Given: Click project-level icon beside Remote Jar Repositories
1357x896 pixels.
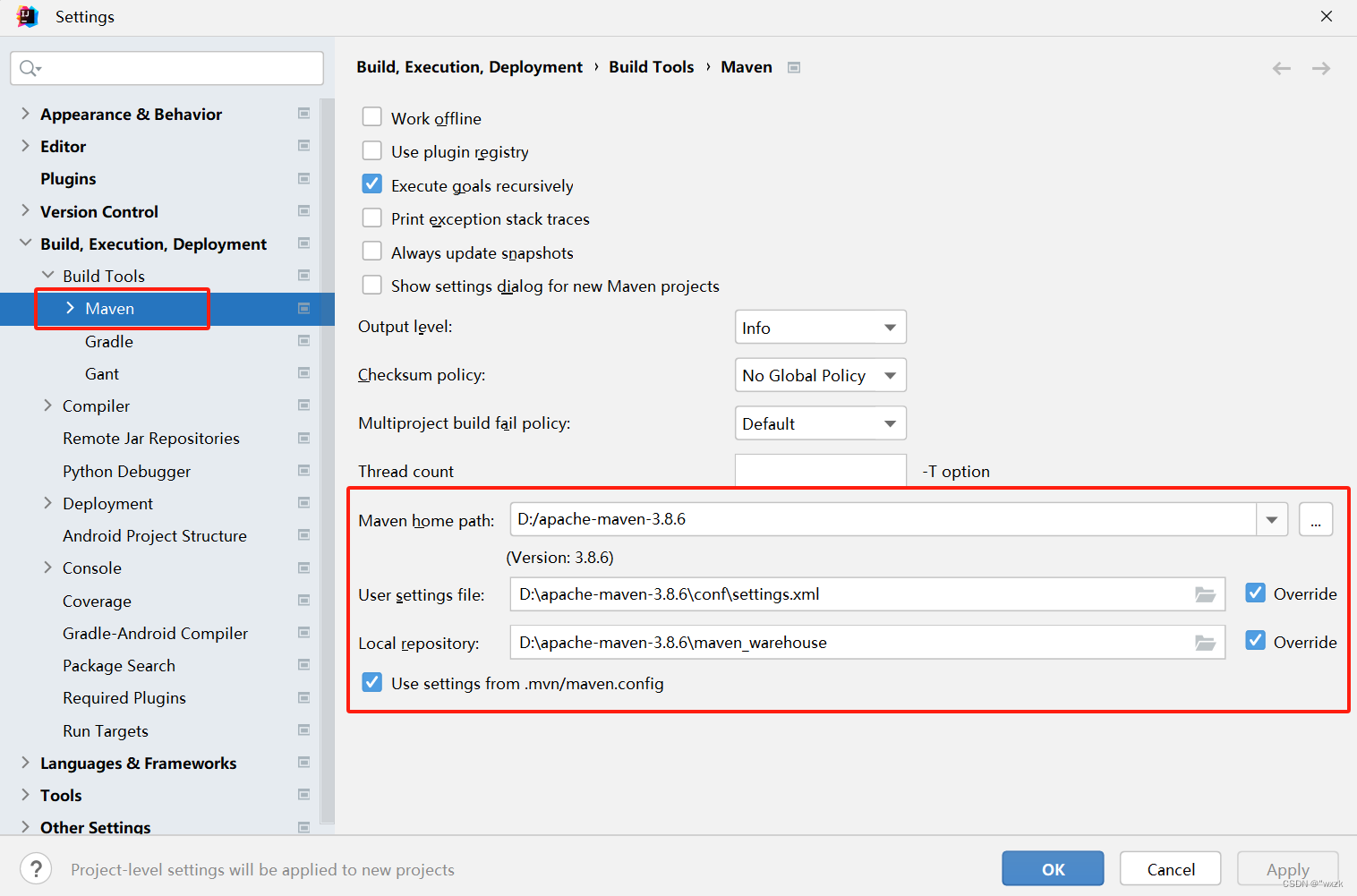Looking at the screenshot, I should [304, 439].
